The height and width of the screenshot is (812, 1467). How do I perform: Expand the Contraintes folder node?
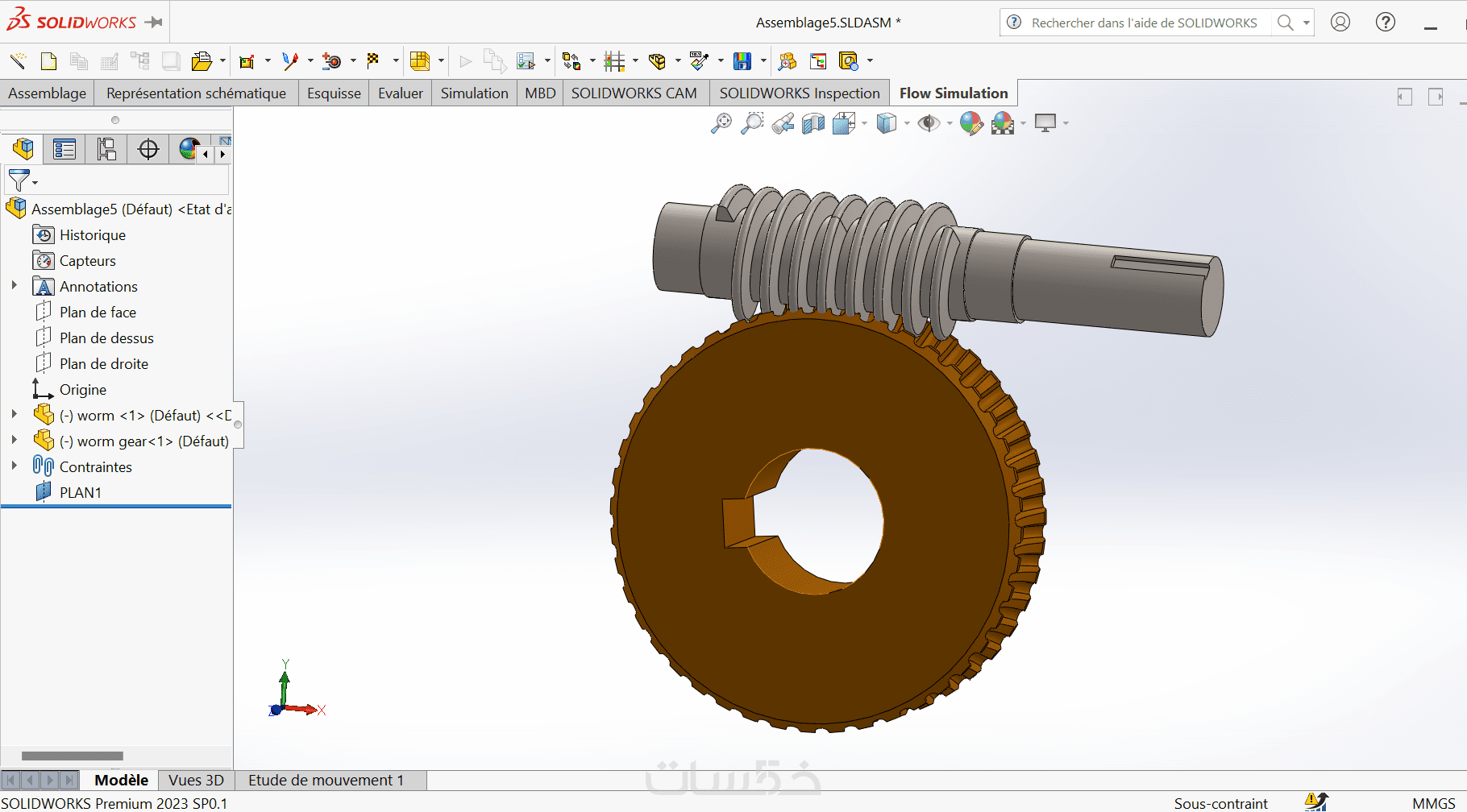click(14, 466)
